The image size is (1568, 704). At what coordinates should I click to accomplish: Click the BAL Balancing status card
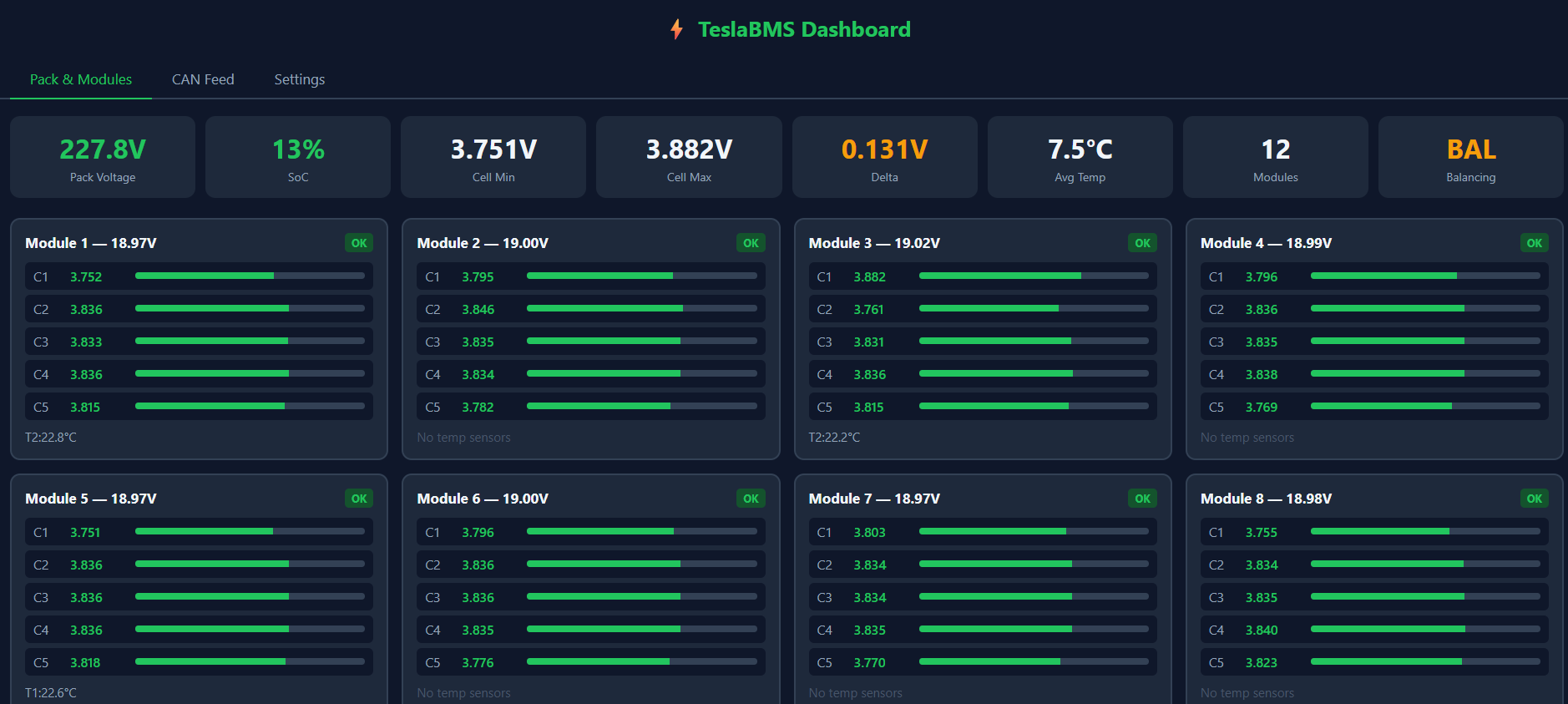[x=1470, y=158]
